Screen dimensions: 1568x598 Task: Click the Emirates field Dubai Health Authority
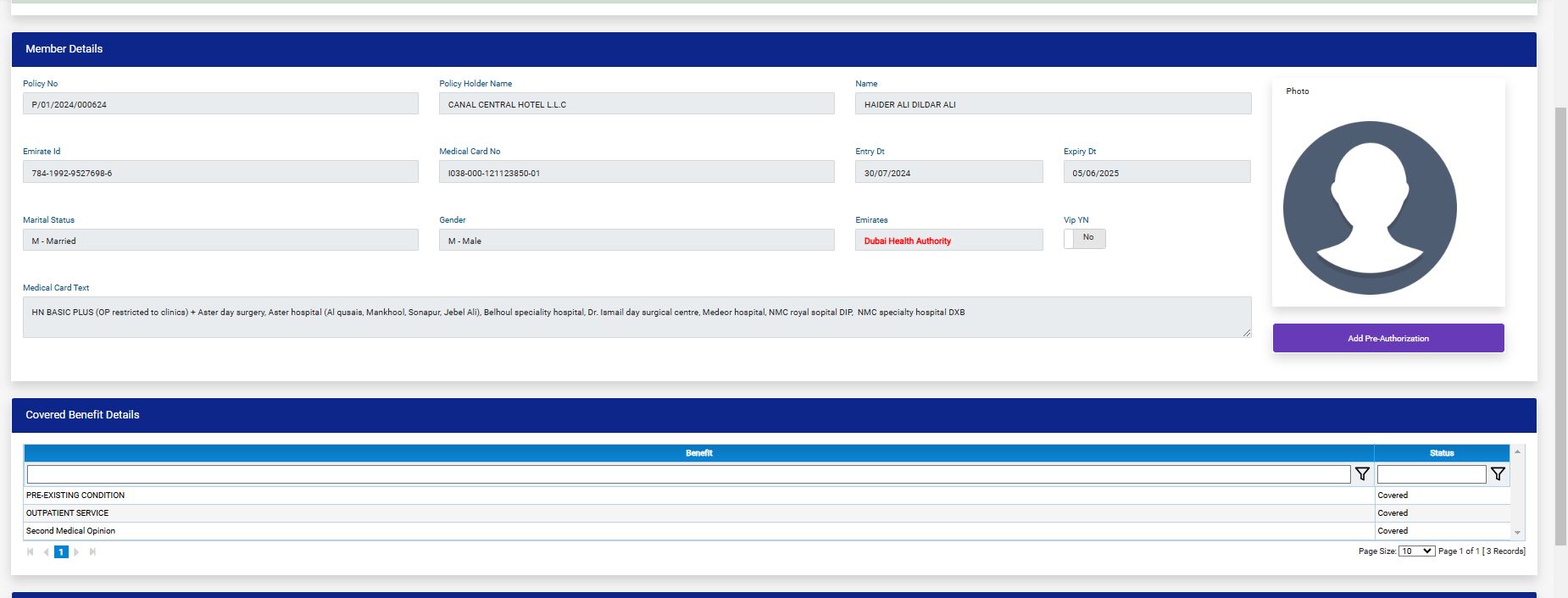click(x=949, y=240)
